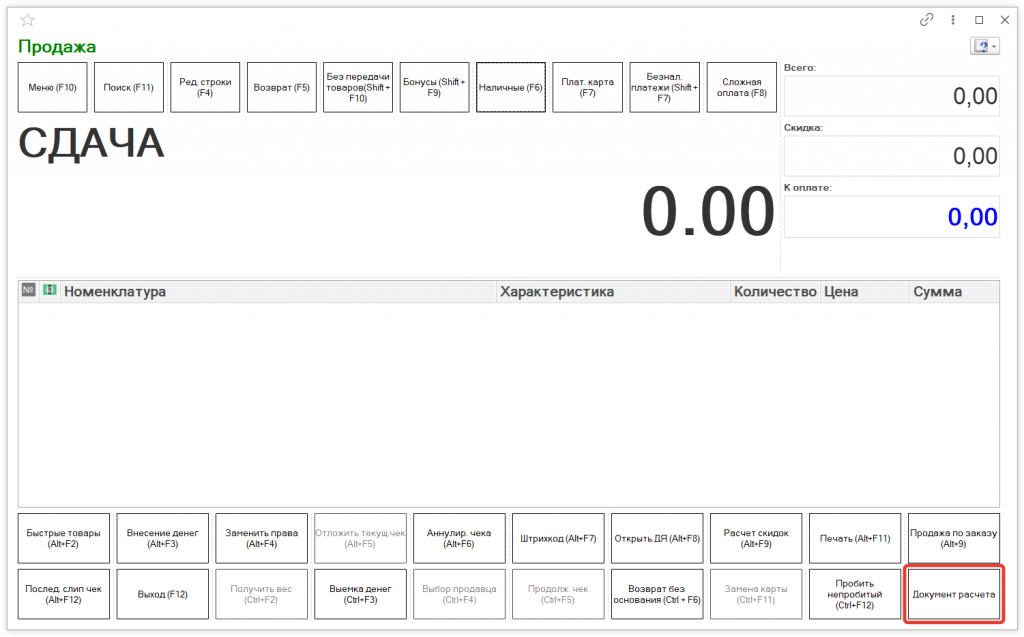This screenshot has height=637, width=1024.
Task: Click the Всего total field
Action: click(891, 96)
